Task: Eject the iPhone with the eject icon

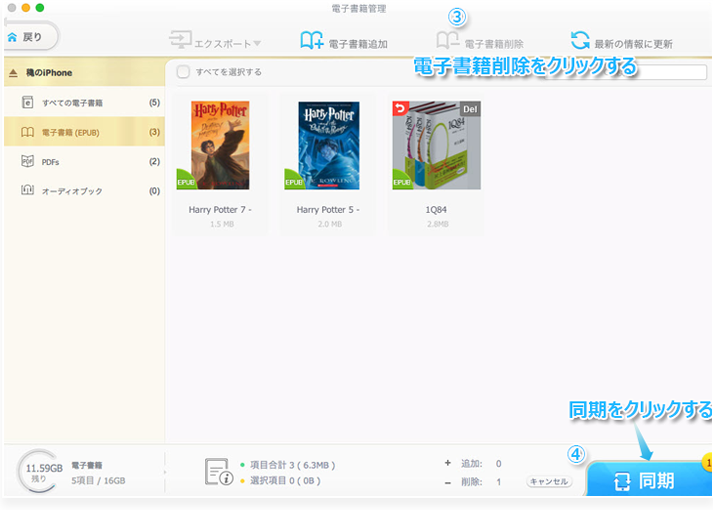Action: (13, 73)
